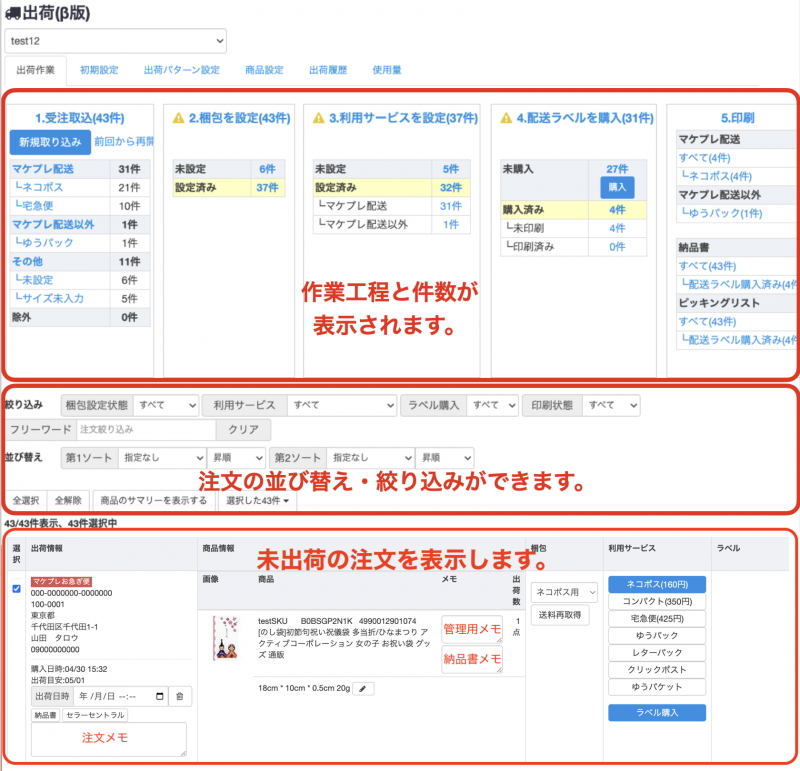Screen dimensions: 800x771
Task: Open the ラベル購入 filter dropdown
Action: (x=492, y=405)
